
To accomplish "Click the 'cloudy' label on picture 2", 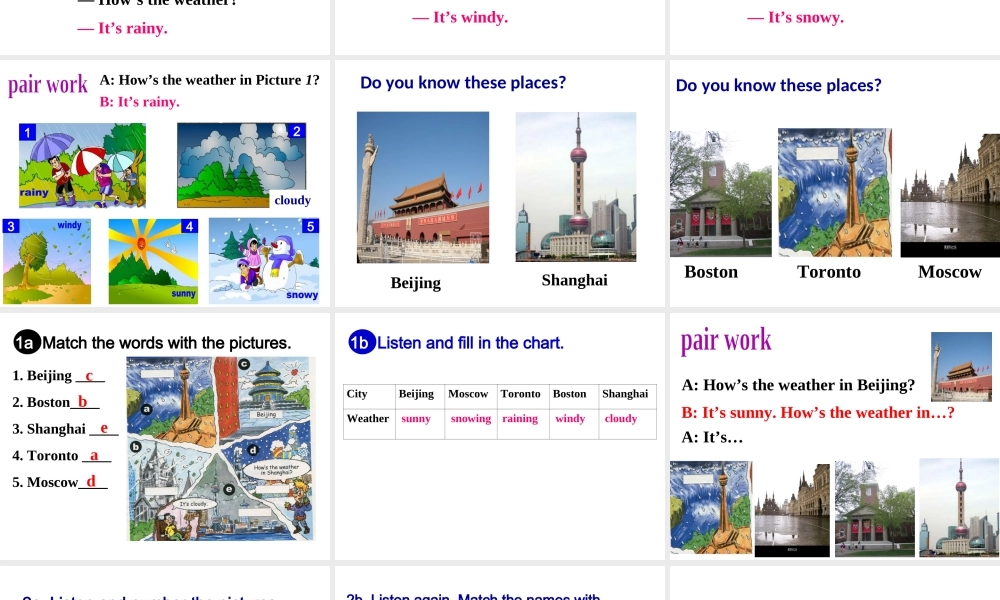I will pos(292,200).
